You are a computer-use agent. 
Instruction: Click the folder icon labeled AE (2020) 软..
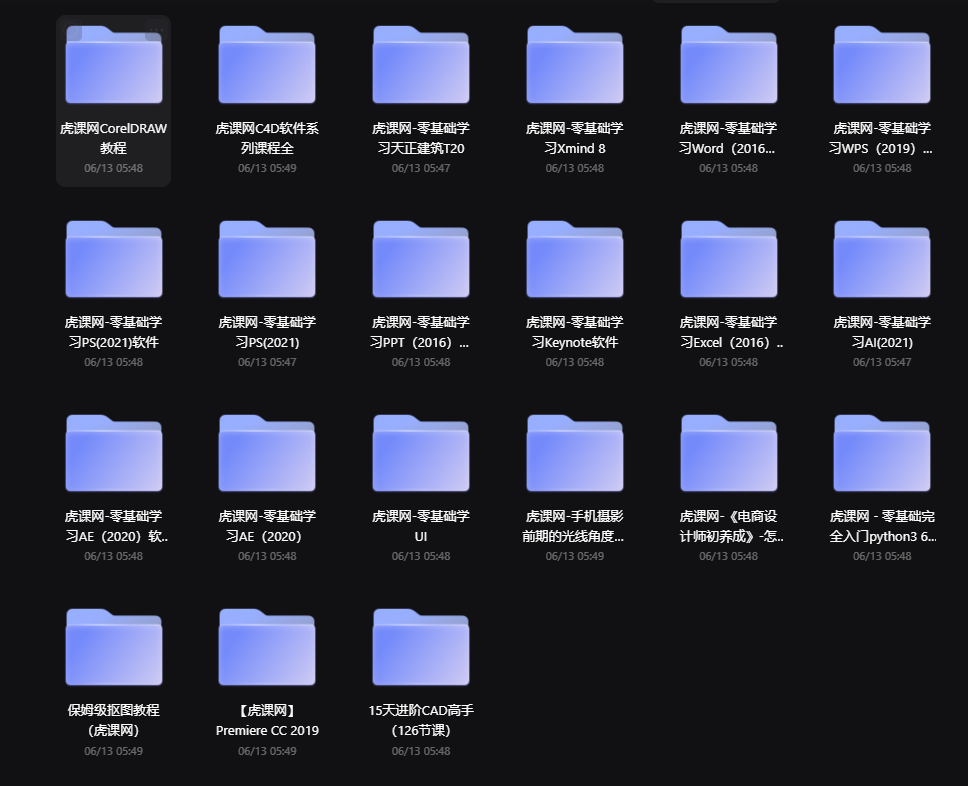pos(114,453)
